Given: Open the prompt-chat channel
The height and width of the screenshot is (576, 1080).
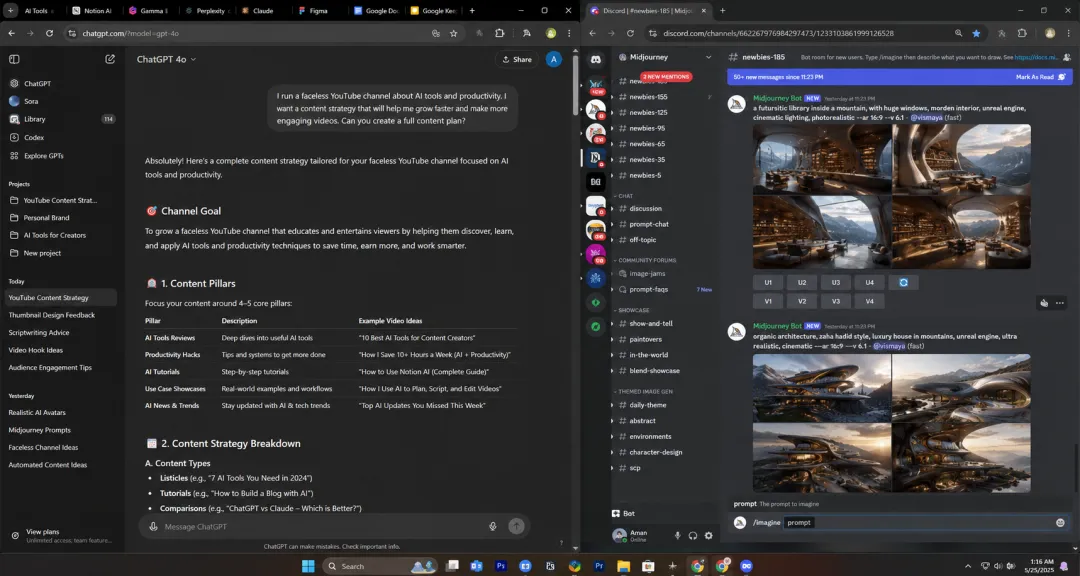Looking at the screenshot, I should (648, 224).
